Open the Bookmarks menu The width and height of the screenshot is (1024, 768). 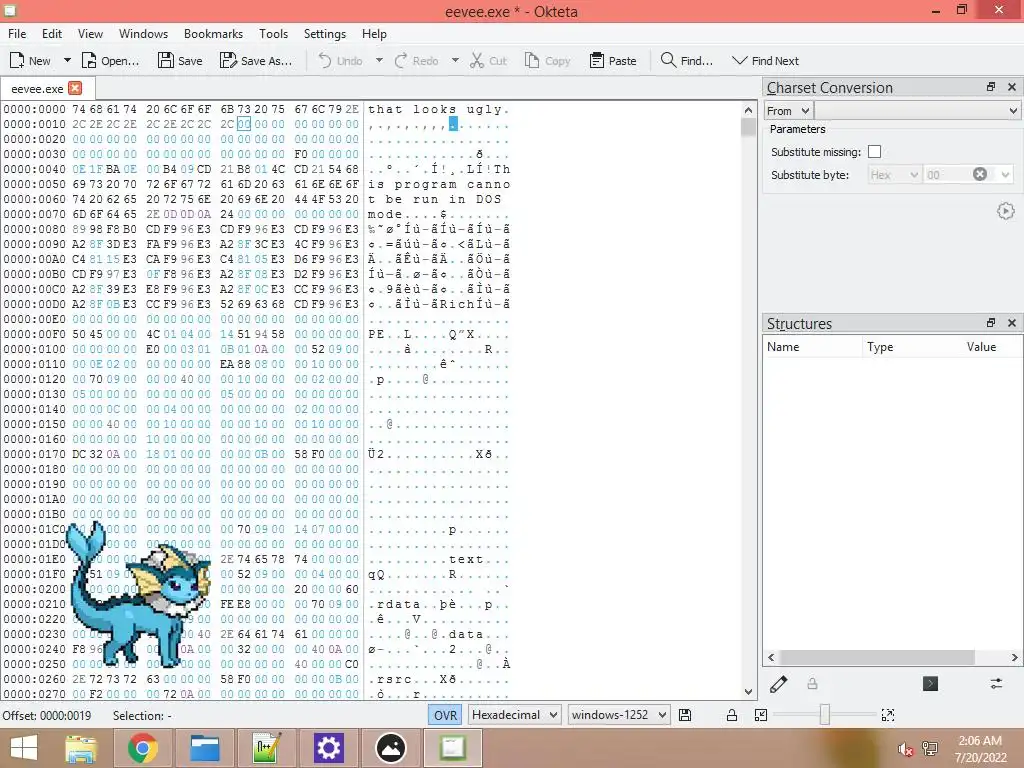coord(213,34)
